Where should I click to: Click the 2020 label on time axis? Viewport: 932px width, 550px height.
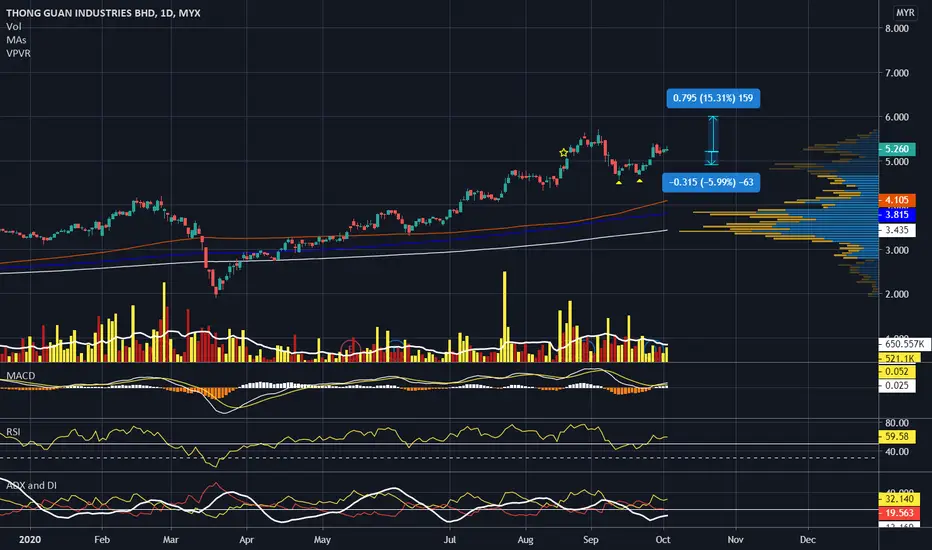coord(30,539)
